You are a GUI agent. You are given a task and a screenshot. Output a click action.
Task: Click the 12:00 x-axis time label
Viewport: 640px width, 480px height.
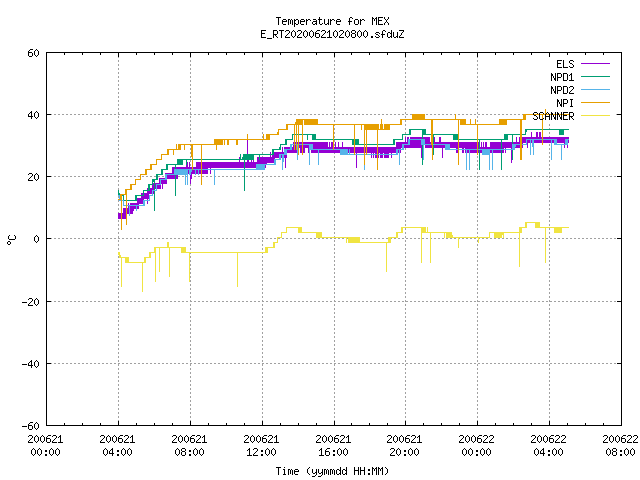(261, 452)
